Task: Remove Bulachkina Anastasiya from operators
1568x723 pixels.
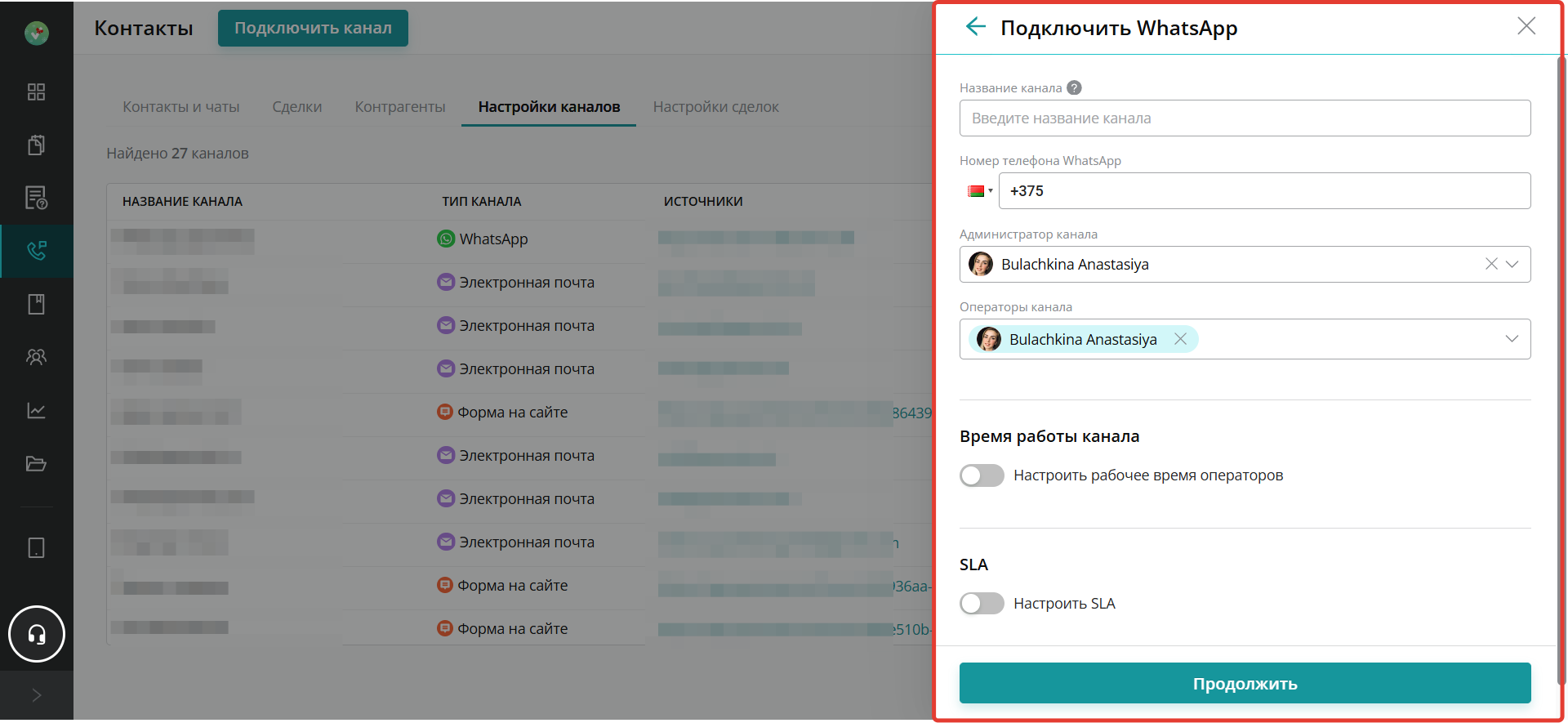Action: (1180, 339)
